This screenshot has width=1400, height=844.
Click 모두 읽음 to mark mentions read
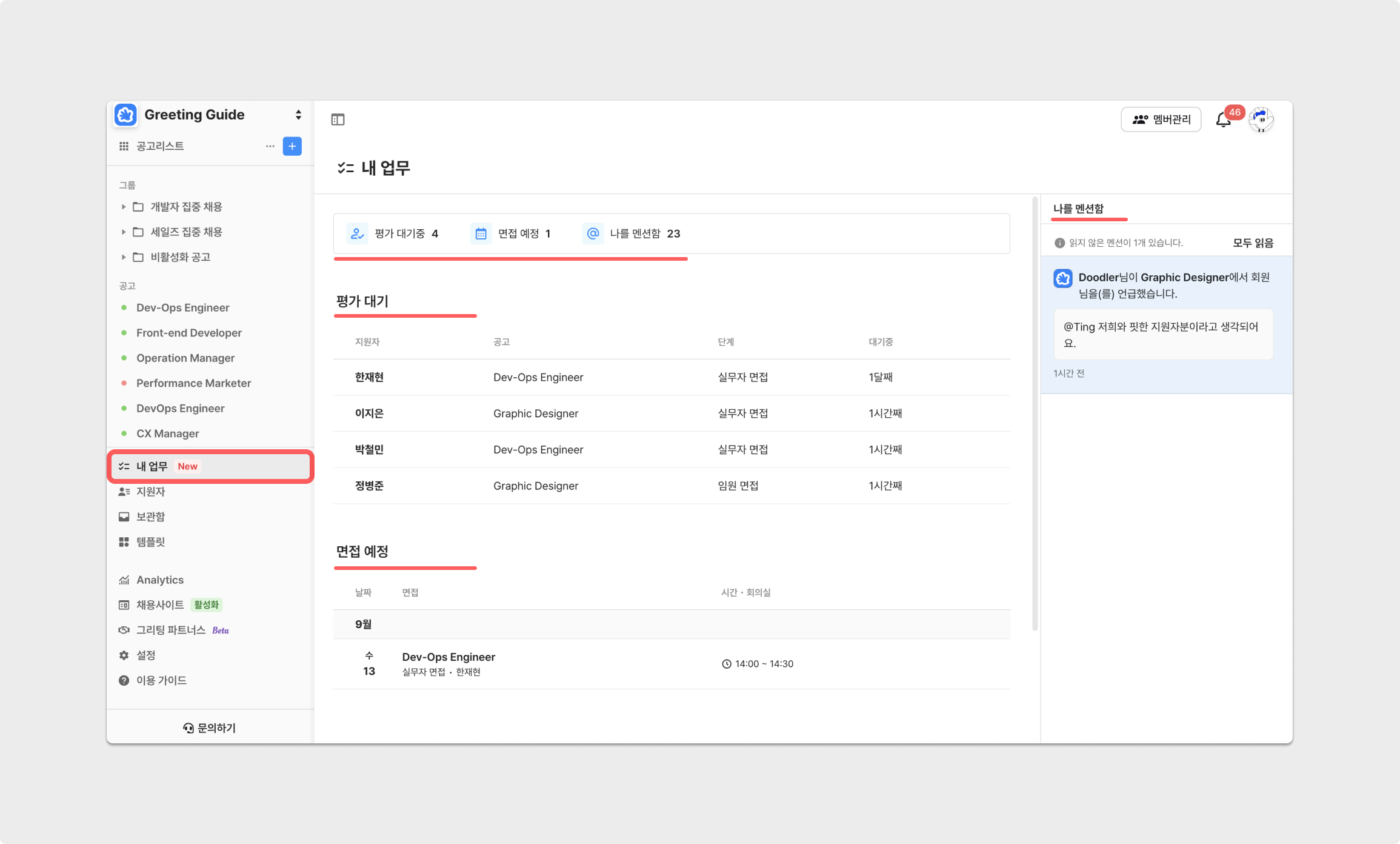(x=1253, y=243)
